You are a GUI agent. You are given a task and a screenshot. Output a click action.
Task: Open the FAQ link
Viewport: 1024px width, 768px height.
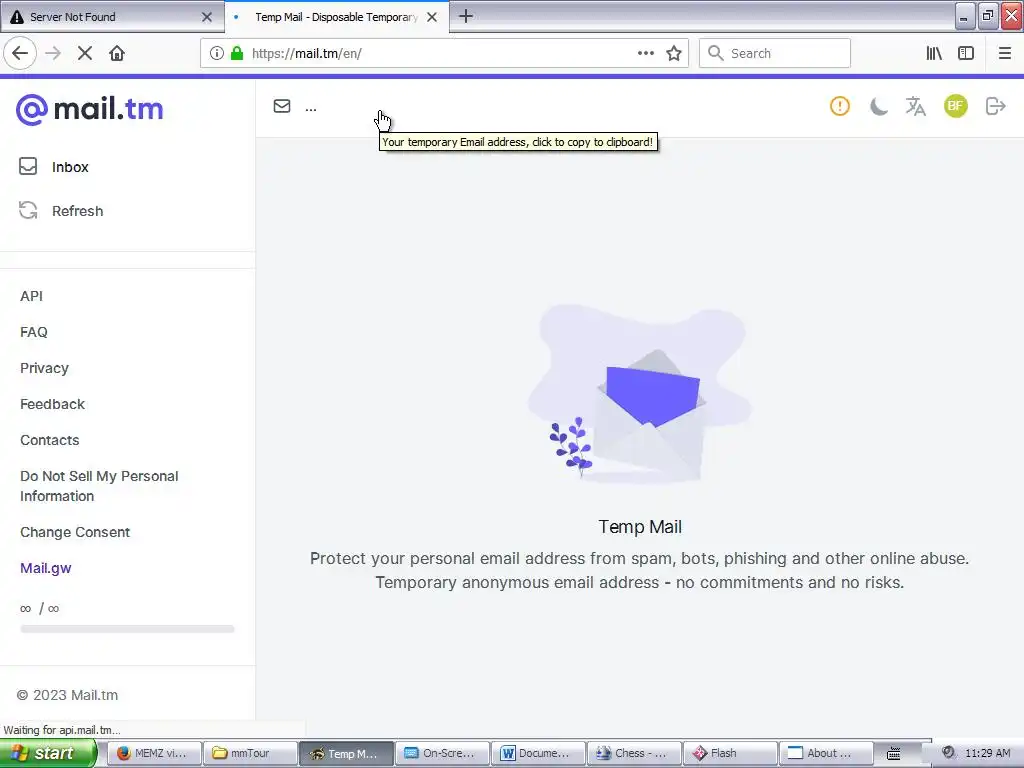click(33, 332)
